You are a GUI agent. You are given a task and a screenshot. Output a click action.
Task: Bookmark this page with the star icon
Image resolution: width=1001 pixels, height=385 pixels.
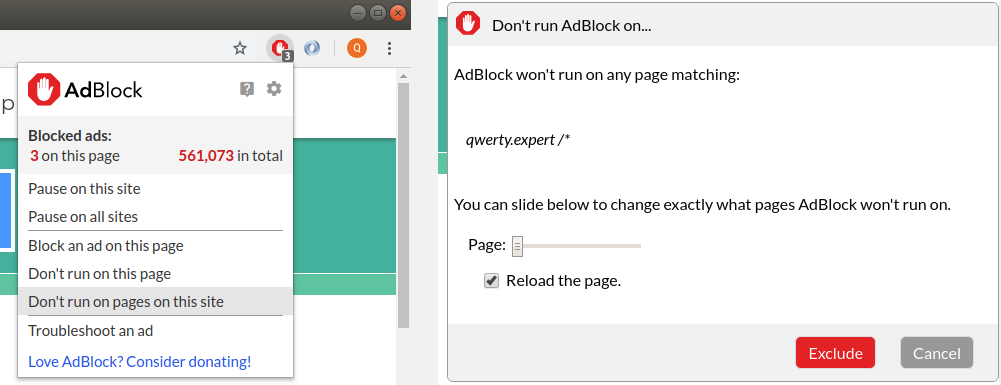239,48
